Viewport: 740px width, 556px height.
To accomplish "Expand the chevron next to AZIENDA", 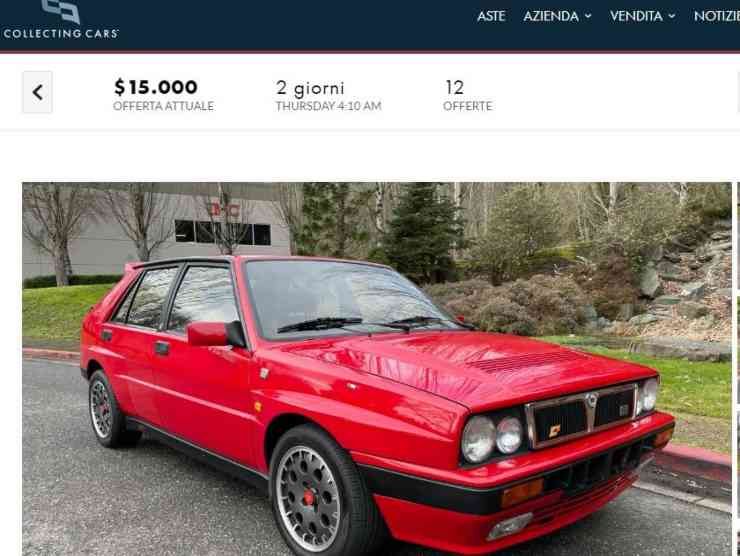I will click(588, 16).
